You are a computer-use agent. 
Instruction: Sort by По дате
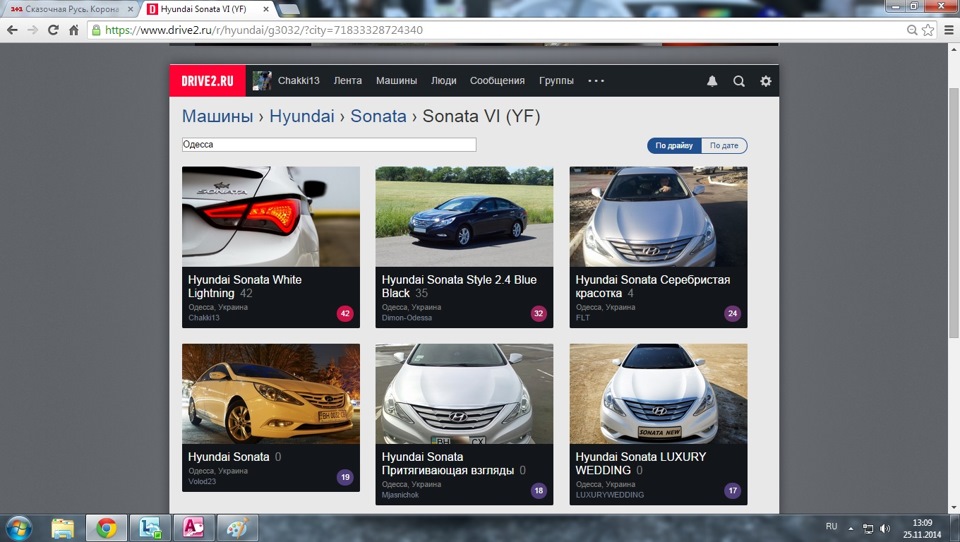click(x=724, y=146)
